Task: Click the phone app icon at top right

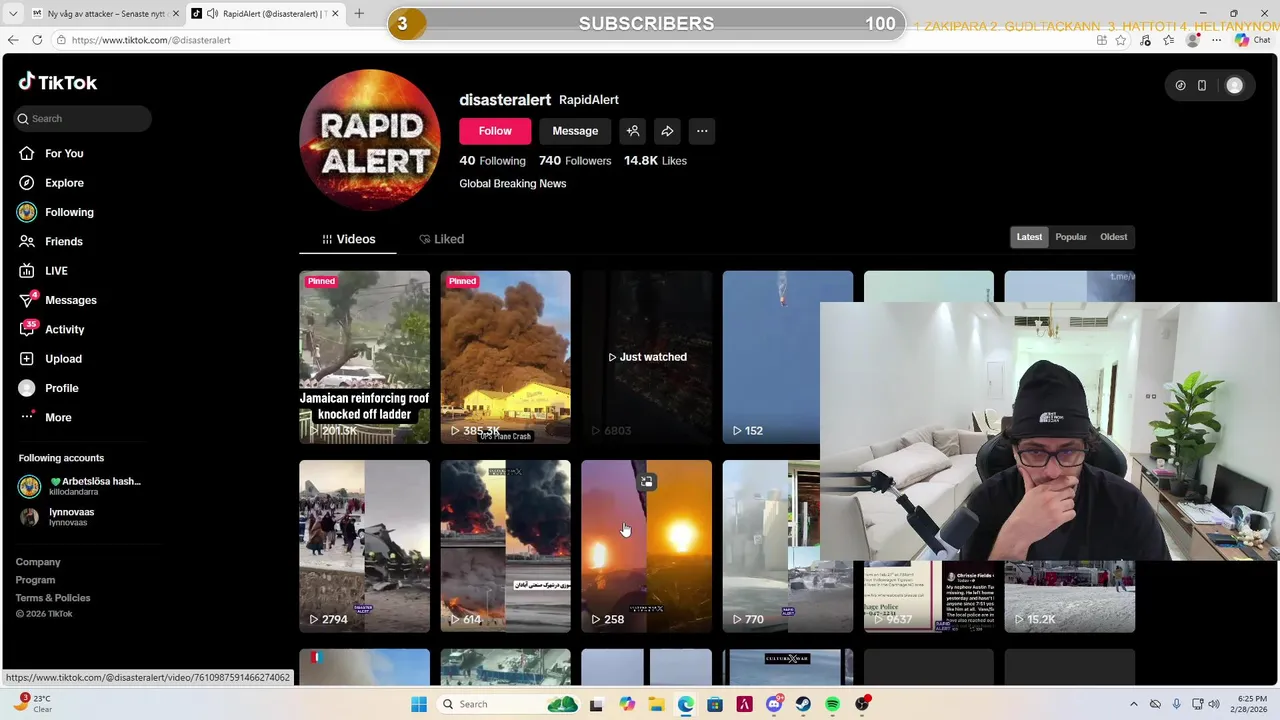Action: (x=1202, y=86)
